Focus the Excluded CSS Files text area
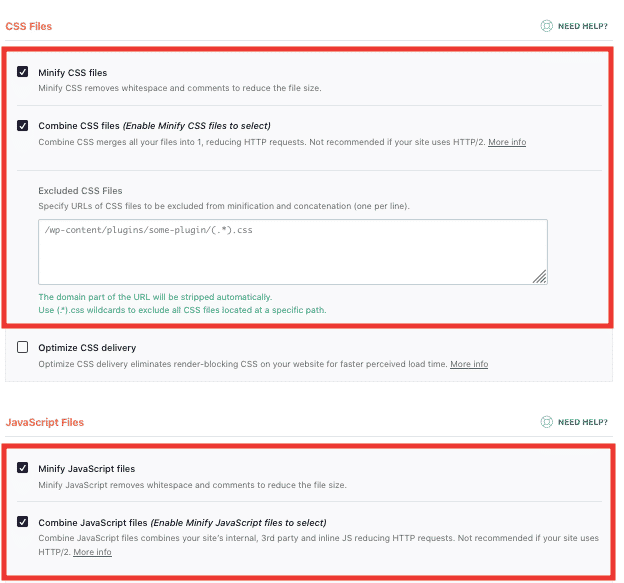The height and width of the screenshot is (583, 624). 293,252
